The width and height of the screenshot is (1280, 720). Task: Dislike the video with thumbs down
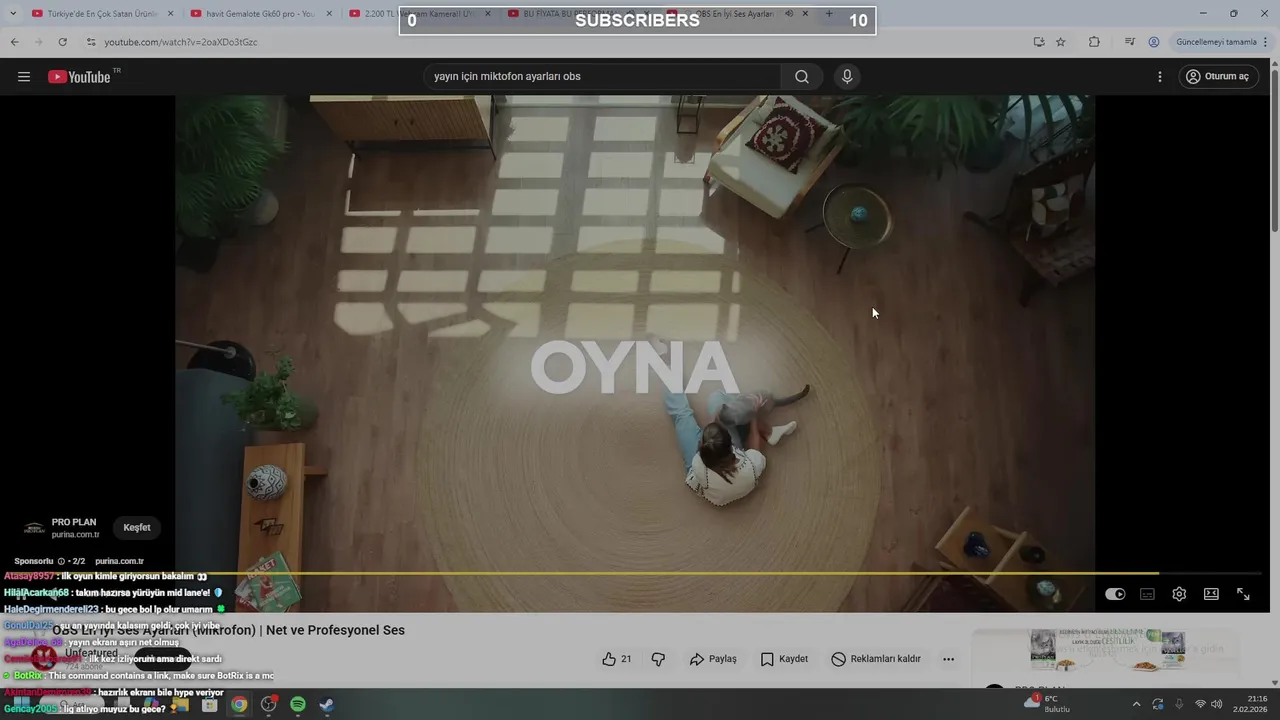point(658,659)
